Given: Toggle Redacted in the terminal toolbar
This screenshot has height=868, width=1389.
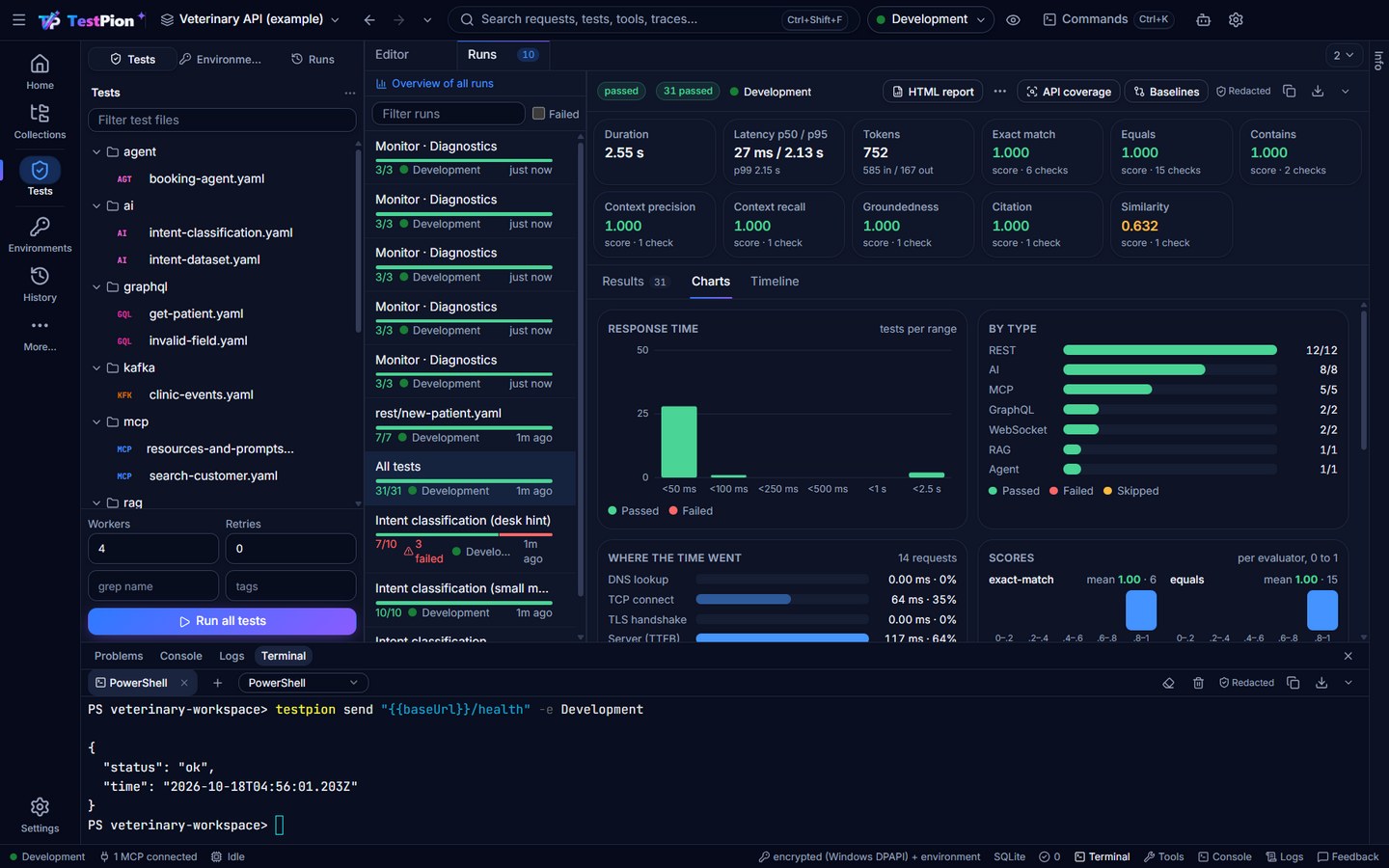Looking at the screenshot, I should point(1246,683).
